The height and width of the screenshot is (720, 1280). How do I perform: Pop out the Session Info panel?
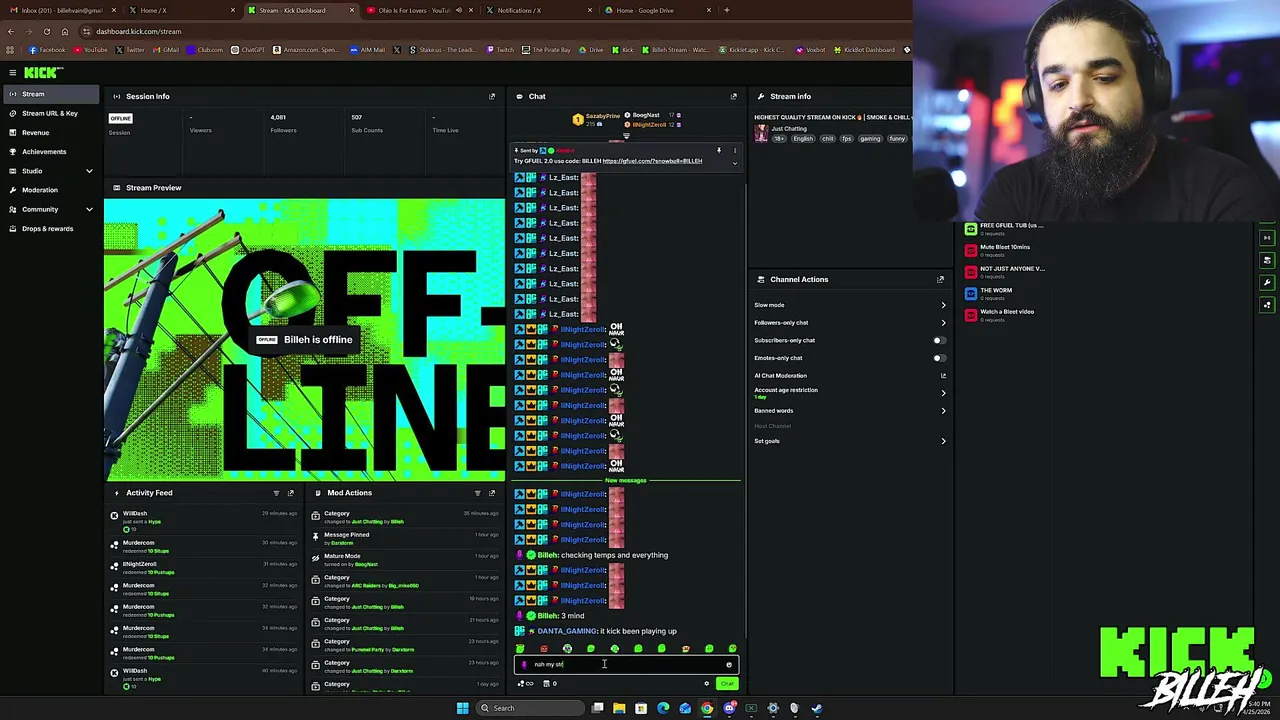(x=492, y=96)
